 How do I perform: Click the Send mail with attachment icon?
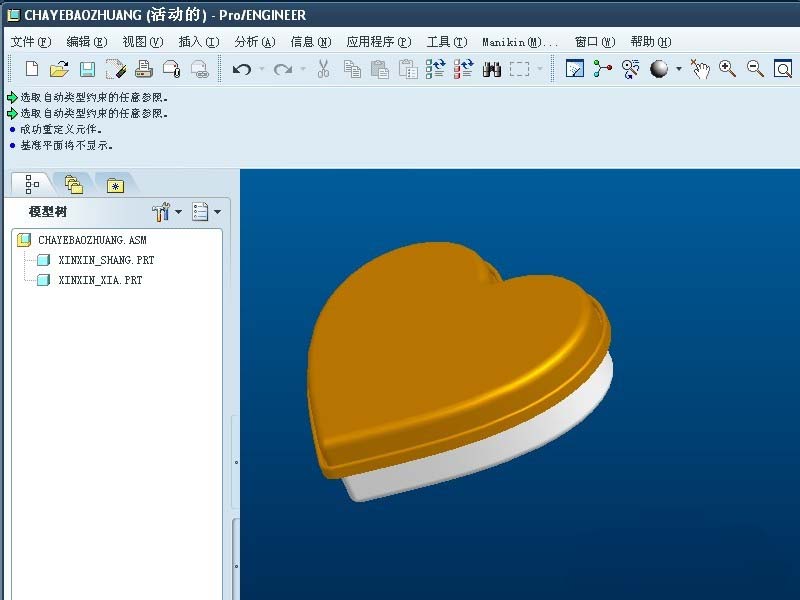tap(171, 69)
